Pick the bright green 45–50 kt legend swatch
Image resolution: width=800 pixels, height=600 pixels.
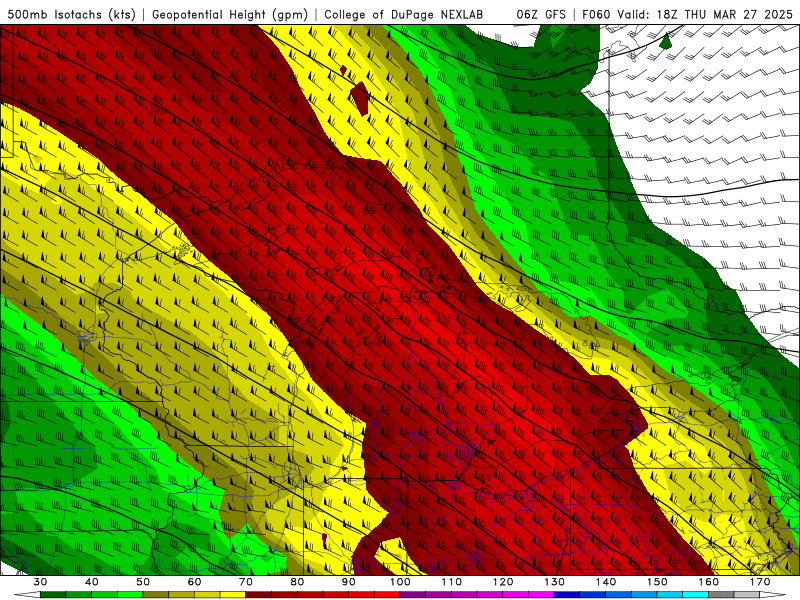(x=130, y=595)
